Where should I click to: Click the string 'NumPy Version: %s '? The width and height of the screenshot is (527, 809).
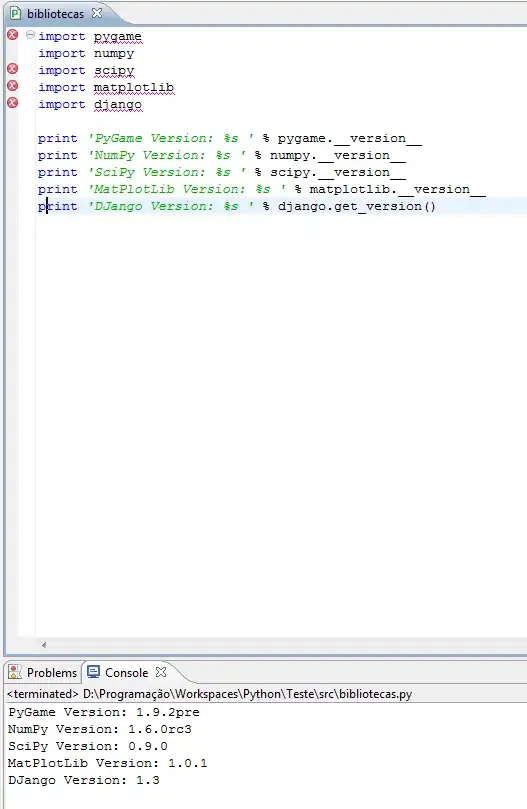167,155
